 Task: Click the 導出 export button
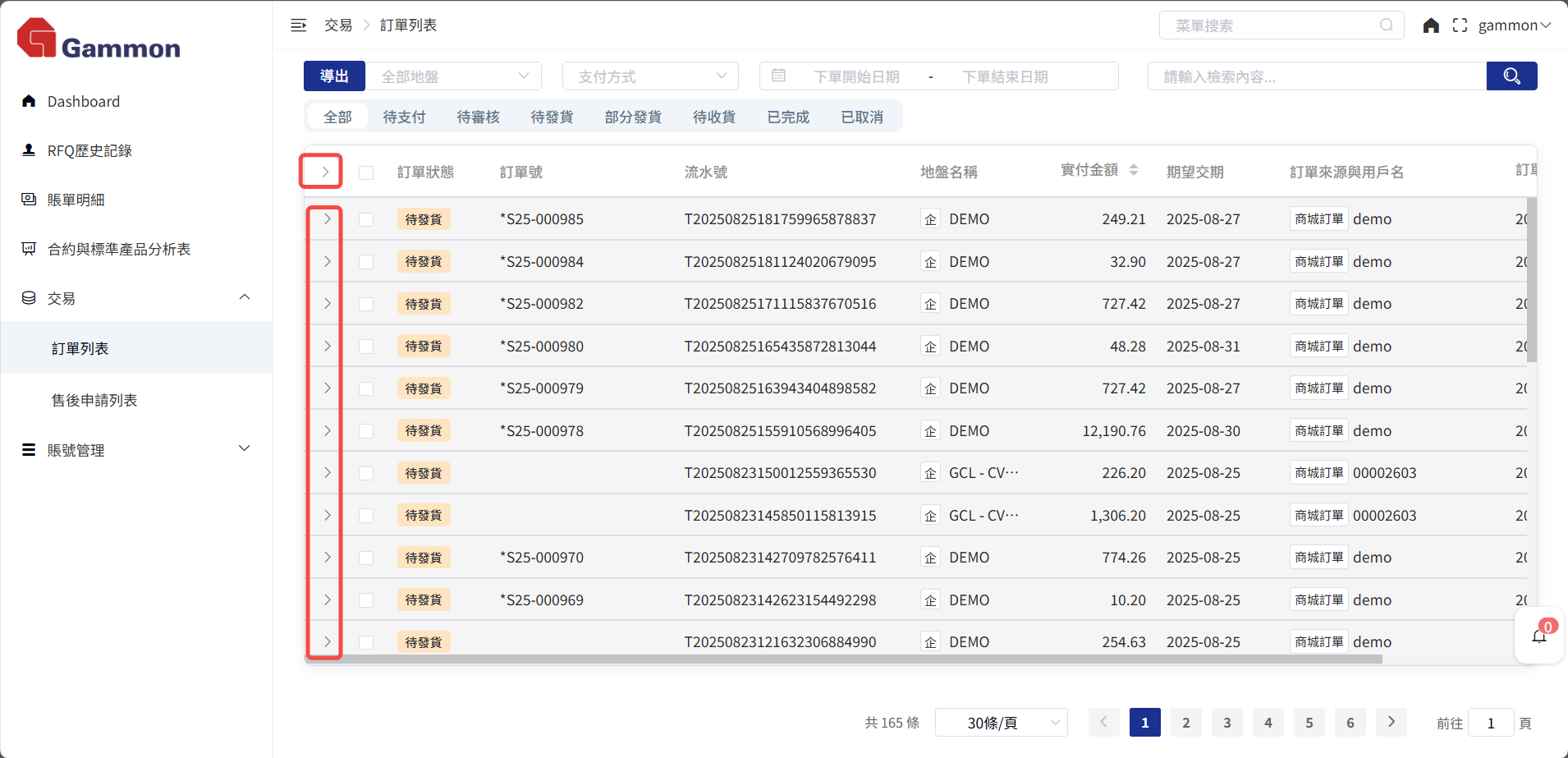coord(334,76)
